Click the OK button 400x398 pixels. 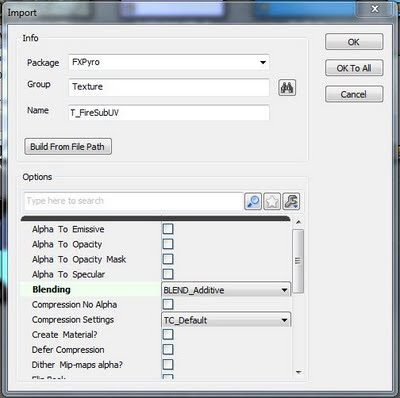pyautogui.click(x=354, y=42)
